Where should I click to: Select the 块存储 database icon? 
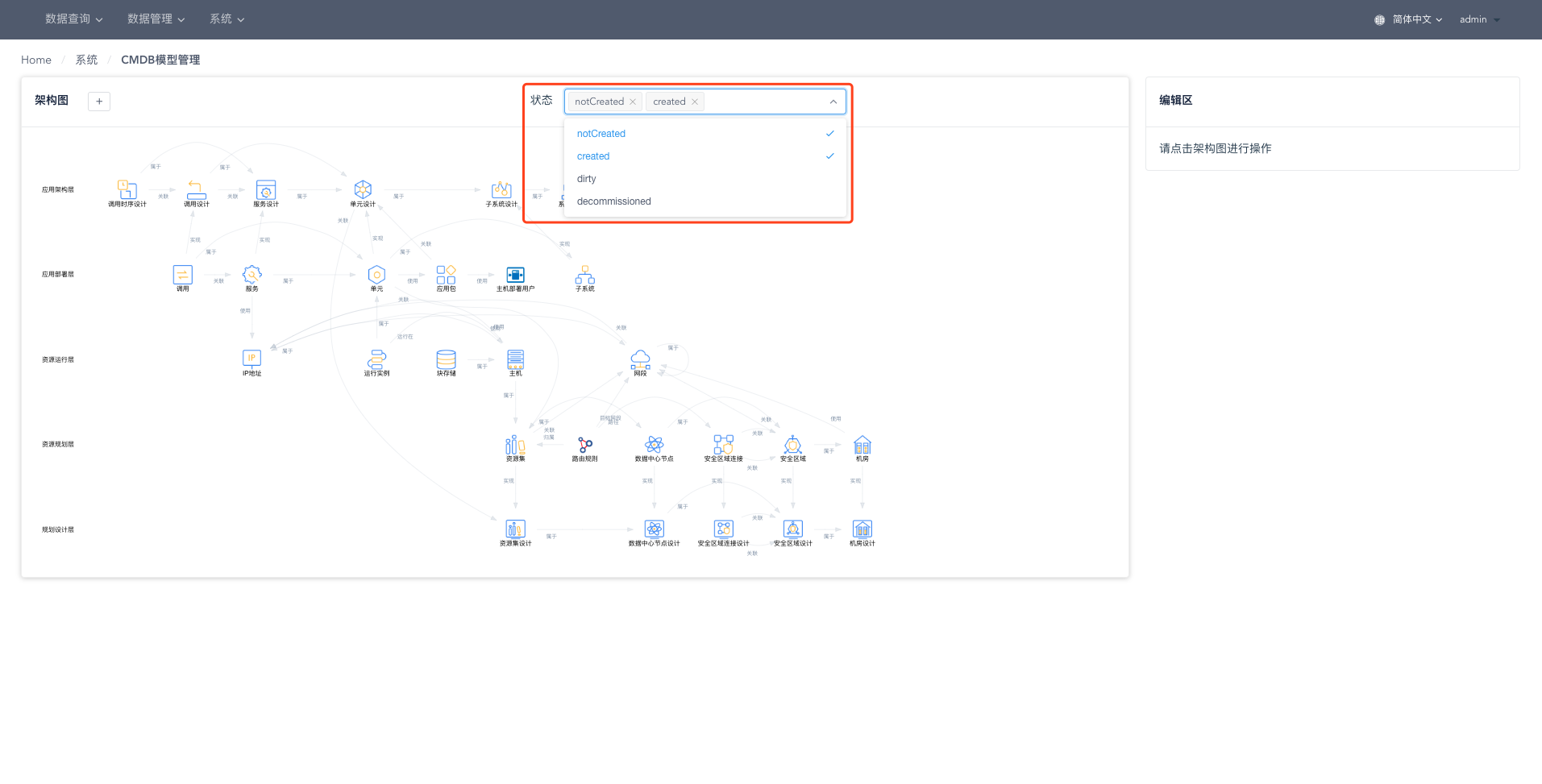446,359
